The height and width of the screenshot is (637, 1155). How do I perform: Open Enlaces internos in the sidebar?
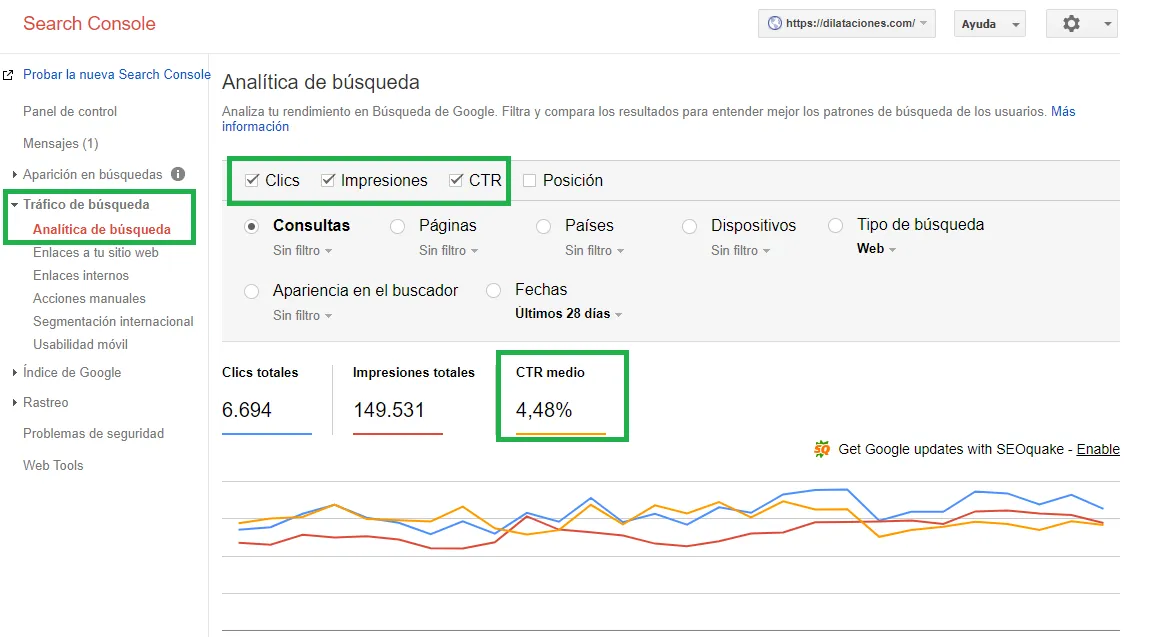tap(81, 275)
